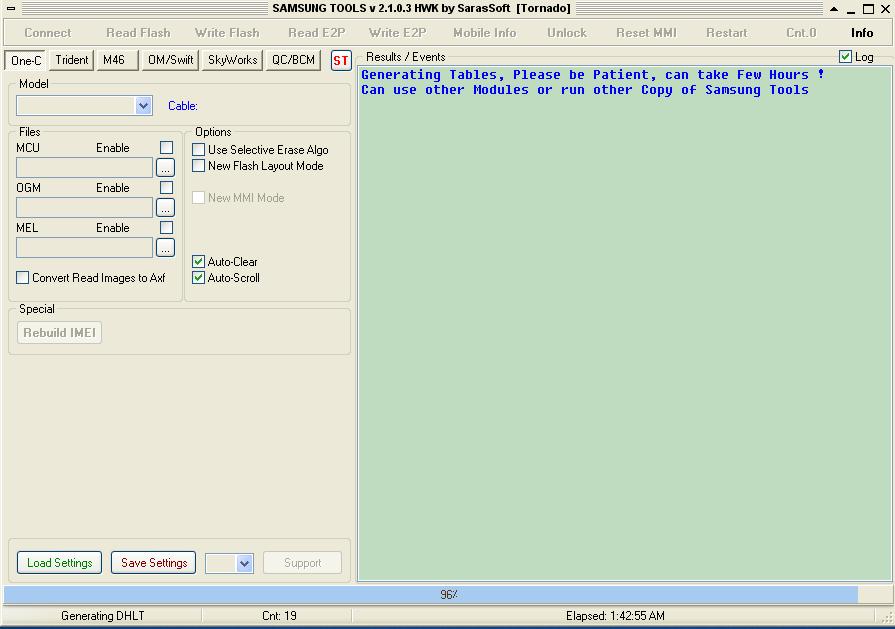The height and width of the screenshot is (629, 895).
Task: Switch to the Trident tab
Action: pos(72,60)
